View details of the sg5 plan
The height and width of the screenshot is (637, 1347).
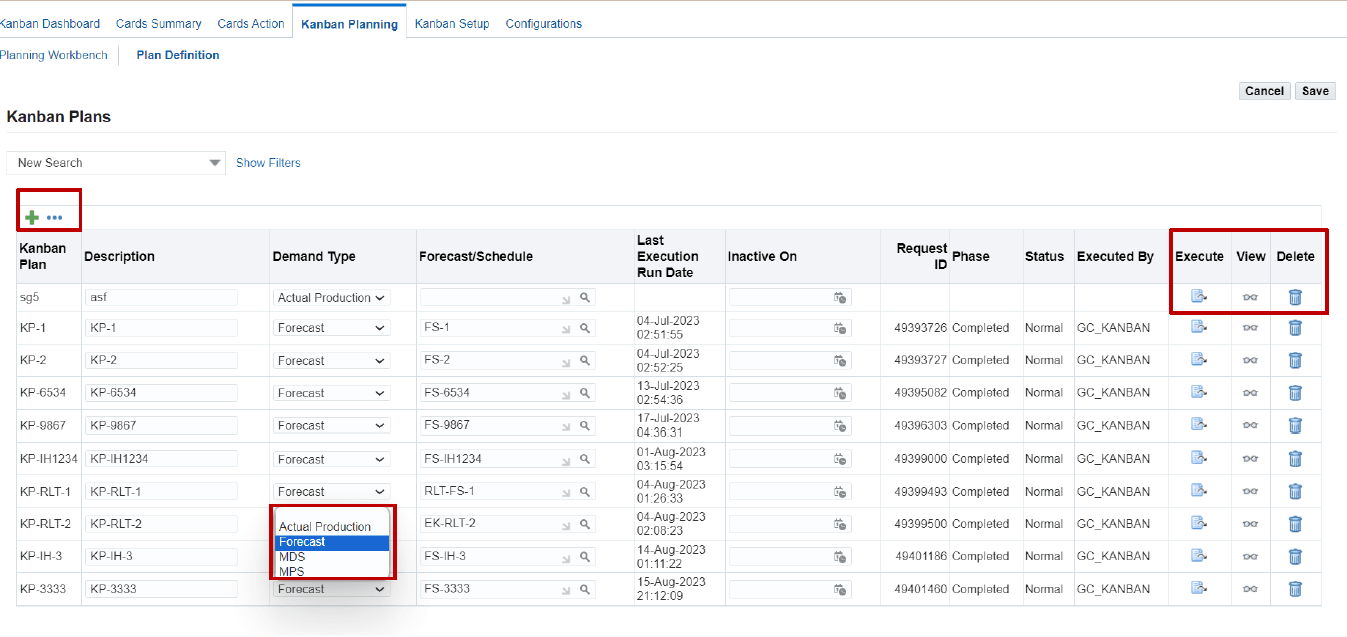pos(1250,297)
